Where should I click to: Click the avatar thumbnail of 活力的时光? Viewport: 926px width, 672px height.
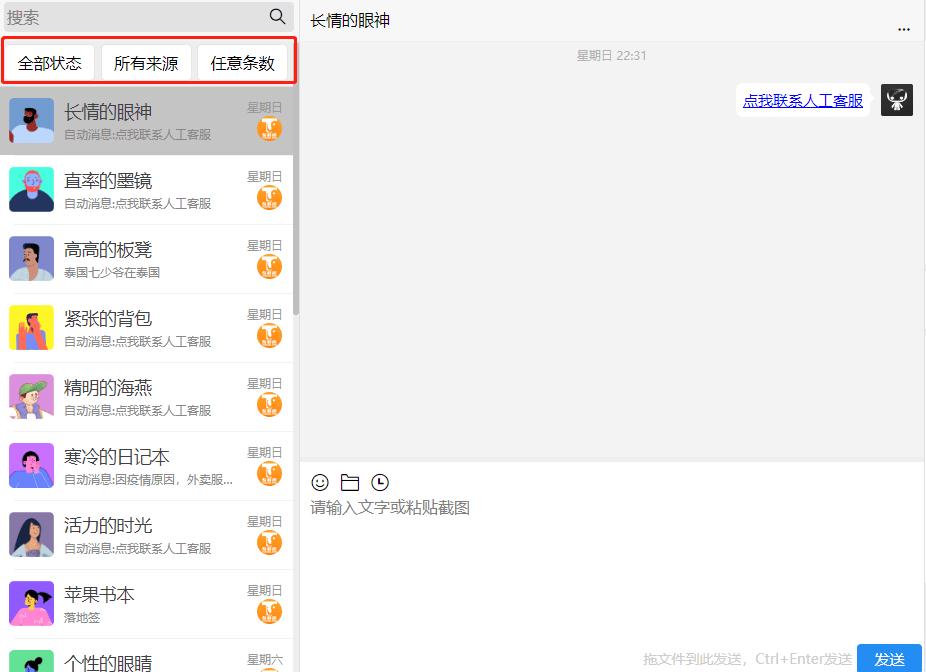(x=31, y=535)
